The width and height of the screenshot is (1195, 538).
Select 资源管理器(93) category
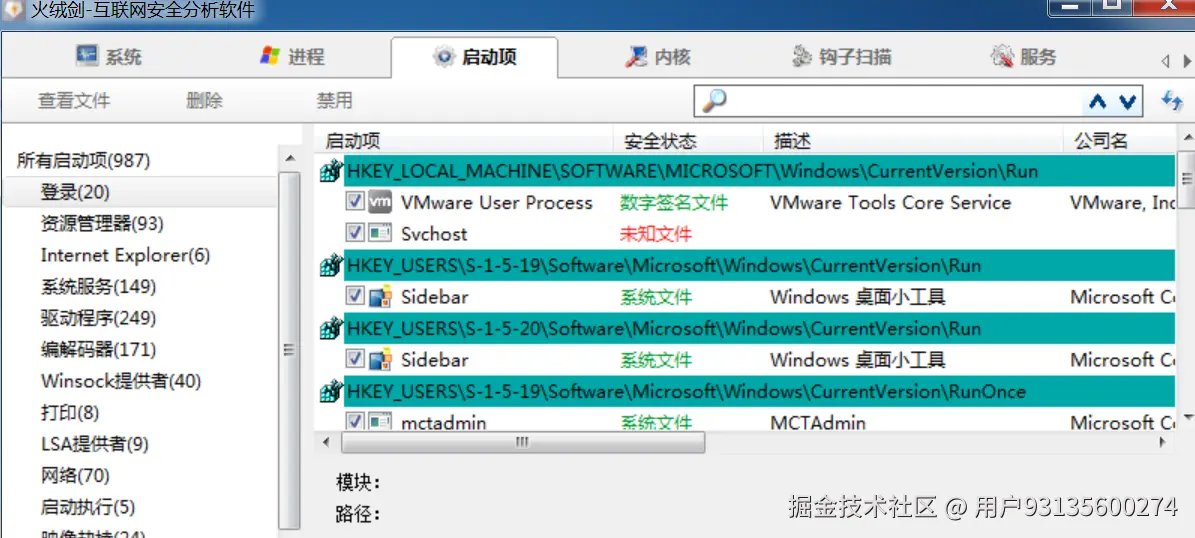[101, 224]
